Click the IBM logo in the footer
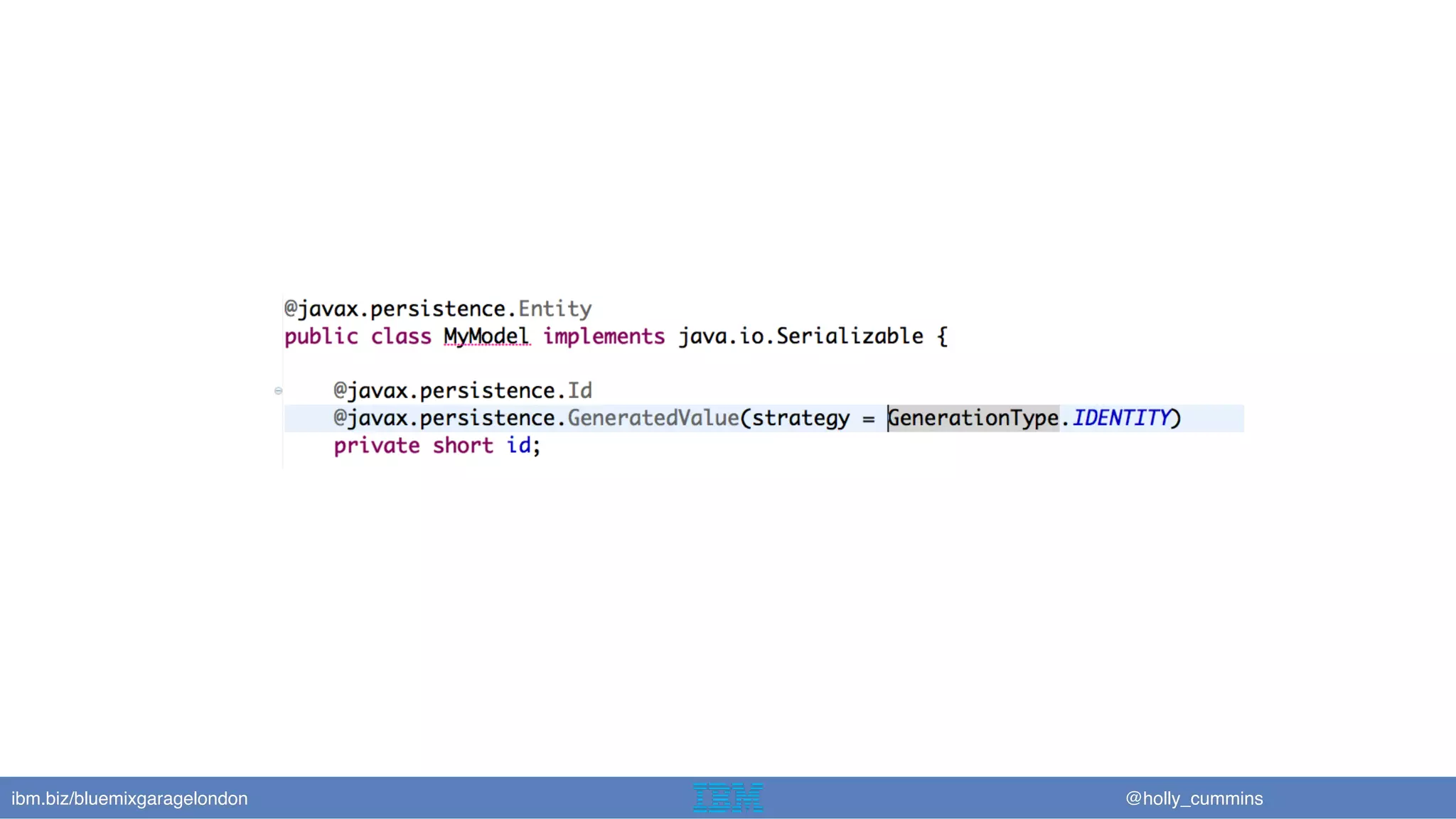 coord(727,798)
